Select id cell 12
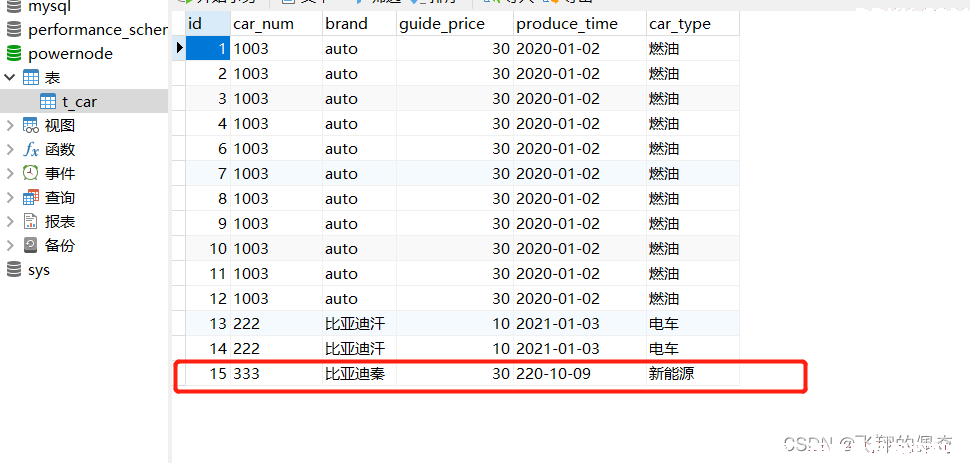The height and width of the screenshot is (463, 970). (x=208, y=298)
